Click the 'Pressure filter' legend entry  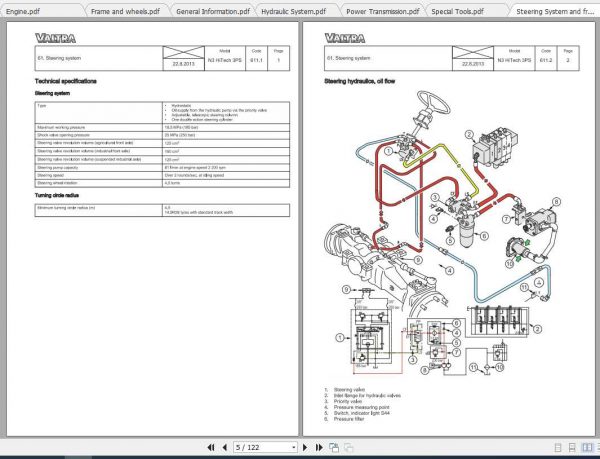click(349, 419)
